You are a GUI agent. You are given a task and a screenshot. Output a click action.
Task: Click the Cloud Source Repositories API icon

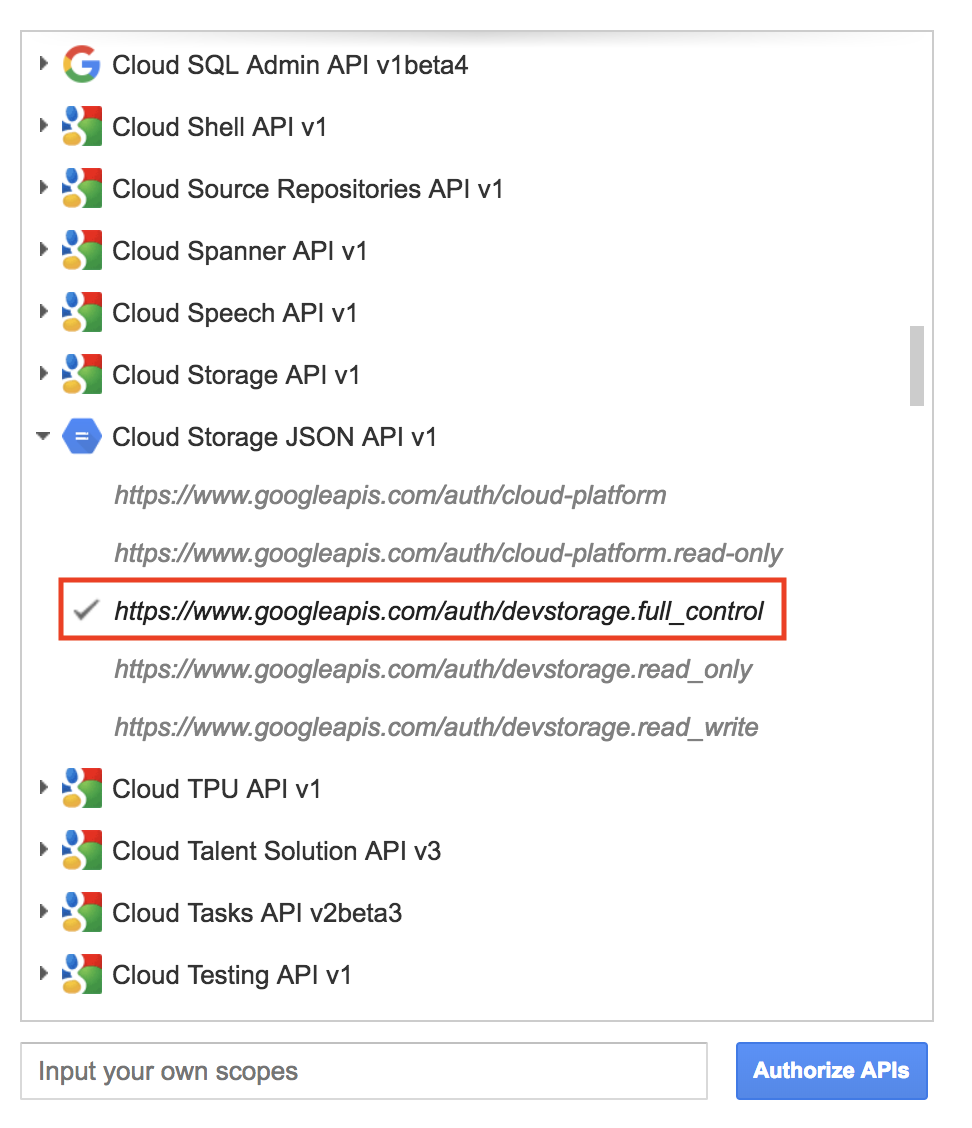(81, 189)
